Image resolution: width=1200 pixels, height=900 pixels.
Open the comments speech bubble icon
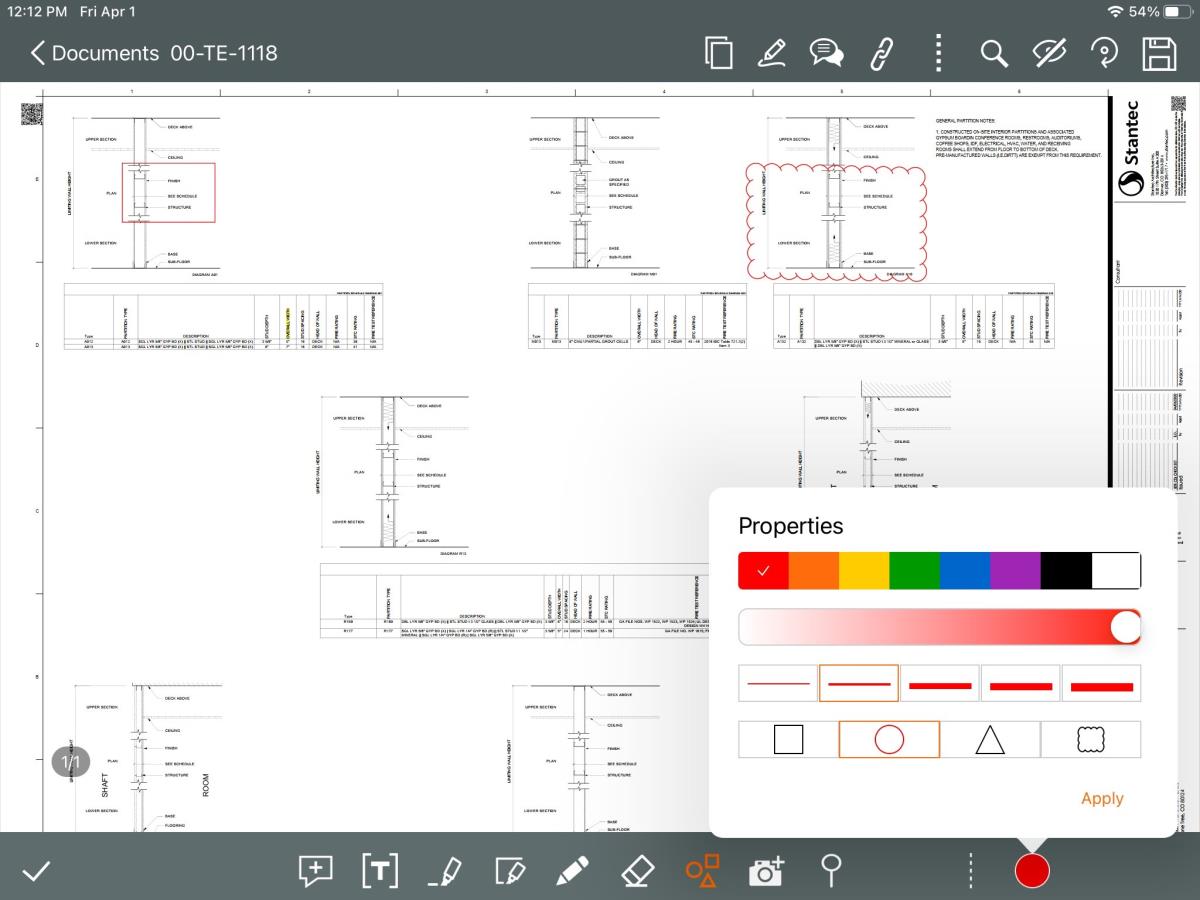(826, 53)
